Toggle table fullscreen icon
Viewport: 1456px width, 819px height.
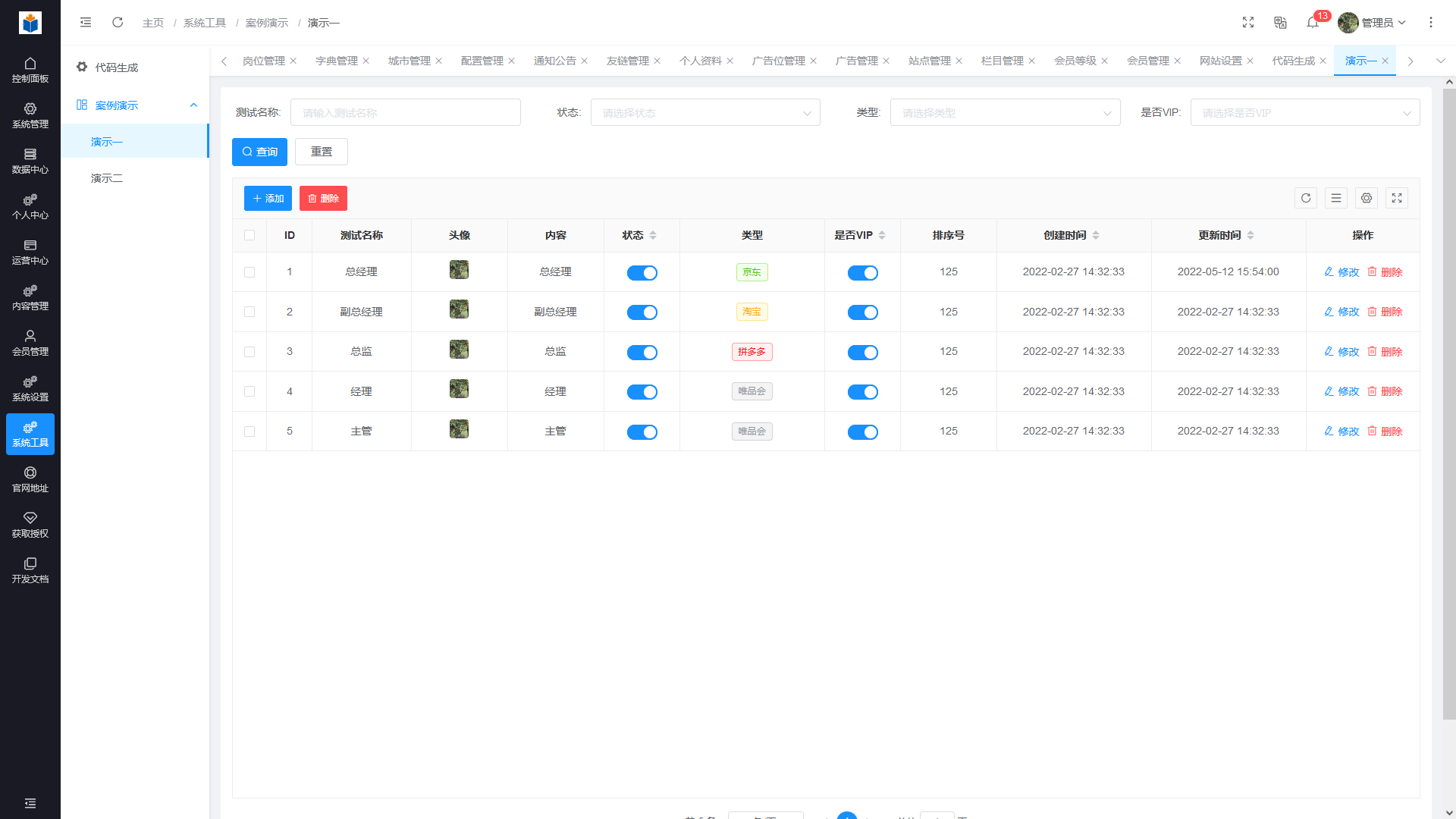(x=1397, y=198)
